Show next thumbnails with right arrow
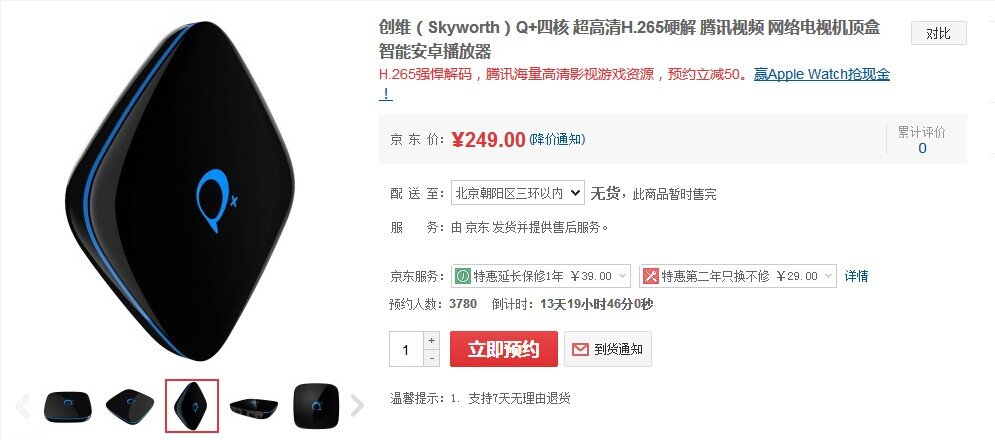995x440 pixels. point(358,406)
